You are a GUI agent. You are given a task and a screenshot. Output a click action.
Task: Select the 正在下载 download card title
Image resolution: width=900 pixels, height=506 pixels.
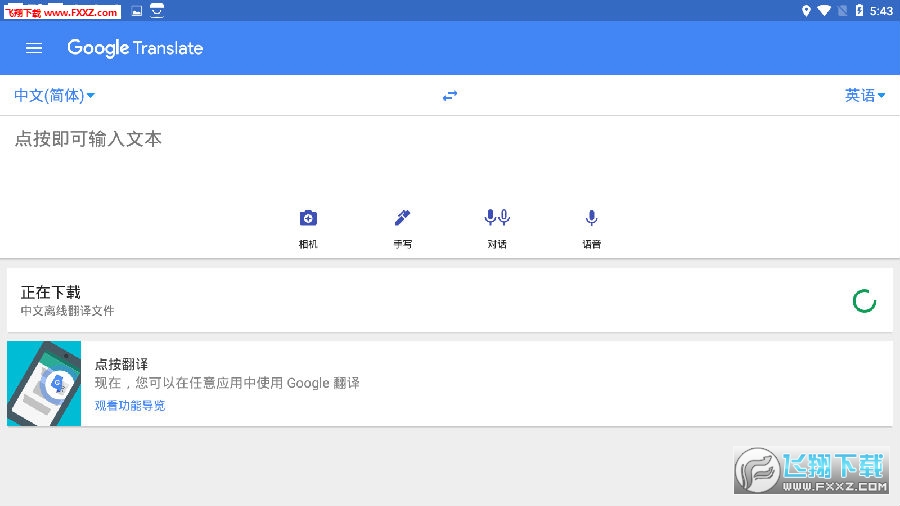[51, 293]
